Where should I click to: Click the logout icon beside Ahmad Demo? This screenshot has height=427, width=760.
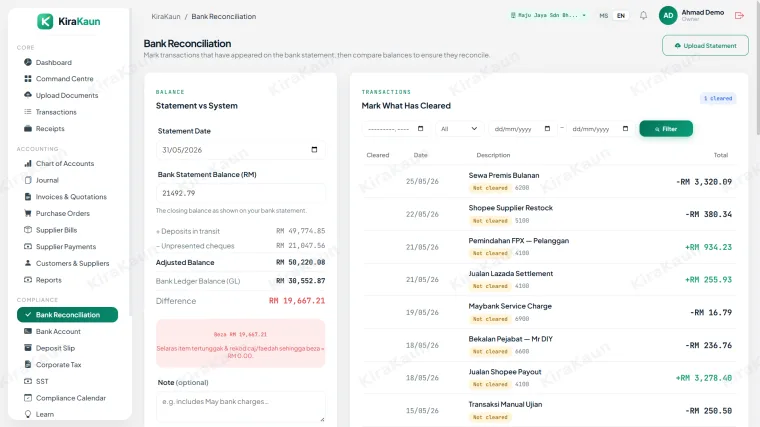click(x=739, y=16)
